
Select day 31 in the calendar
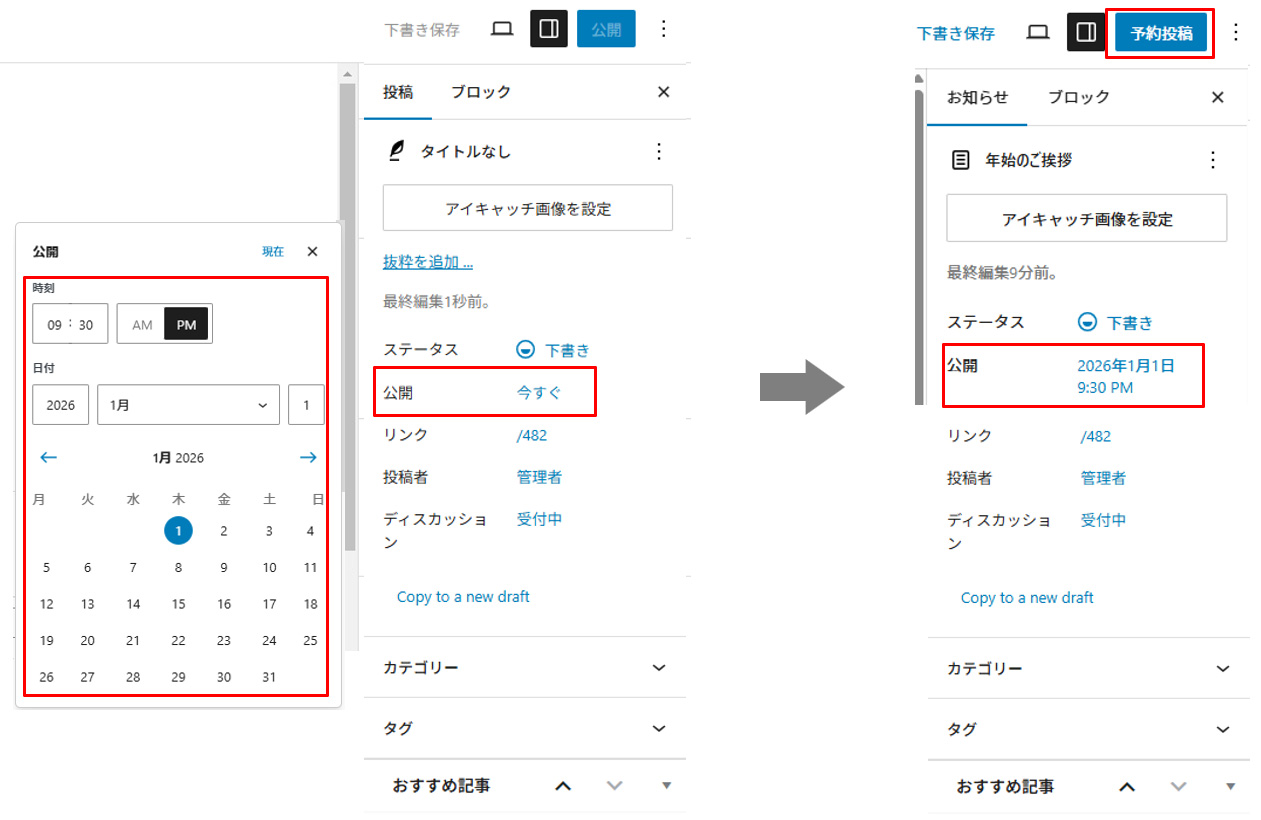click(269, 677)
